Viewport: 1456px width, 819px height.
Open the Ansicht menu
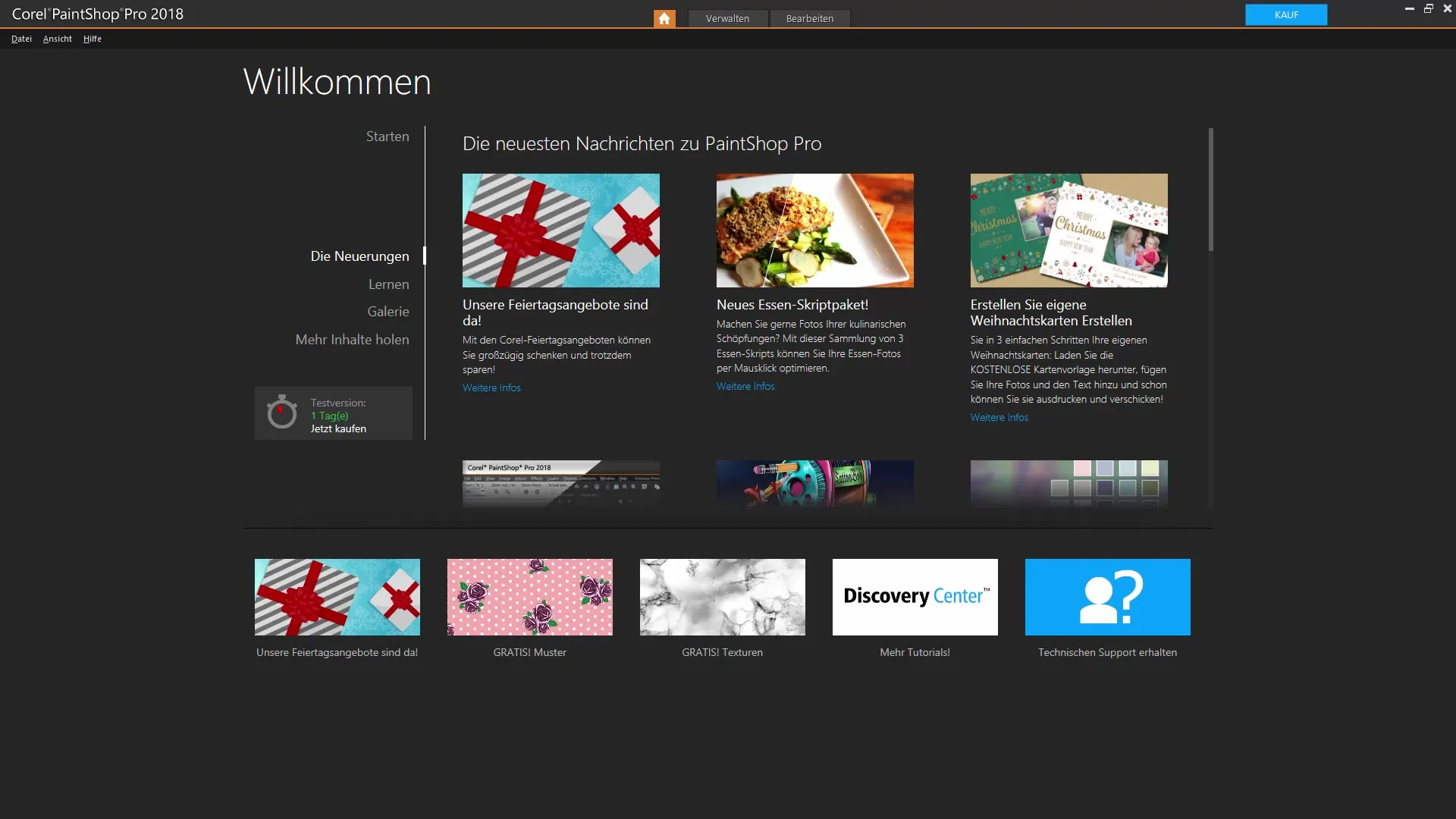58,39
